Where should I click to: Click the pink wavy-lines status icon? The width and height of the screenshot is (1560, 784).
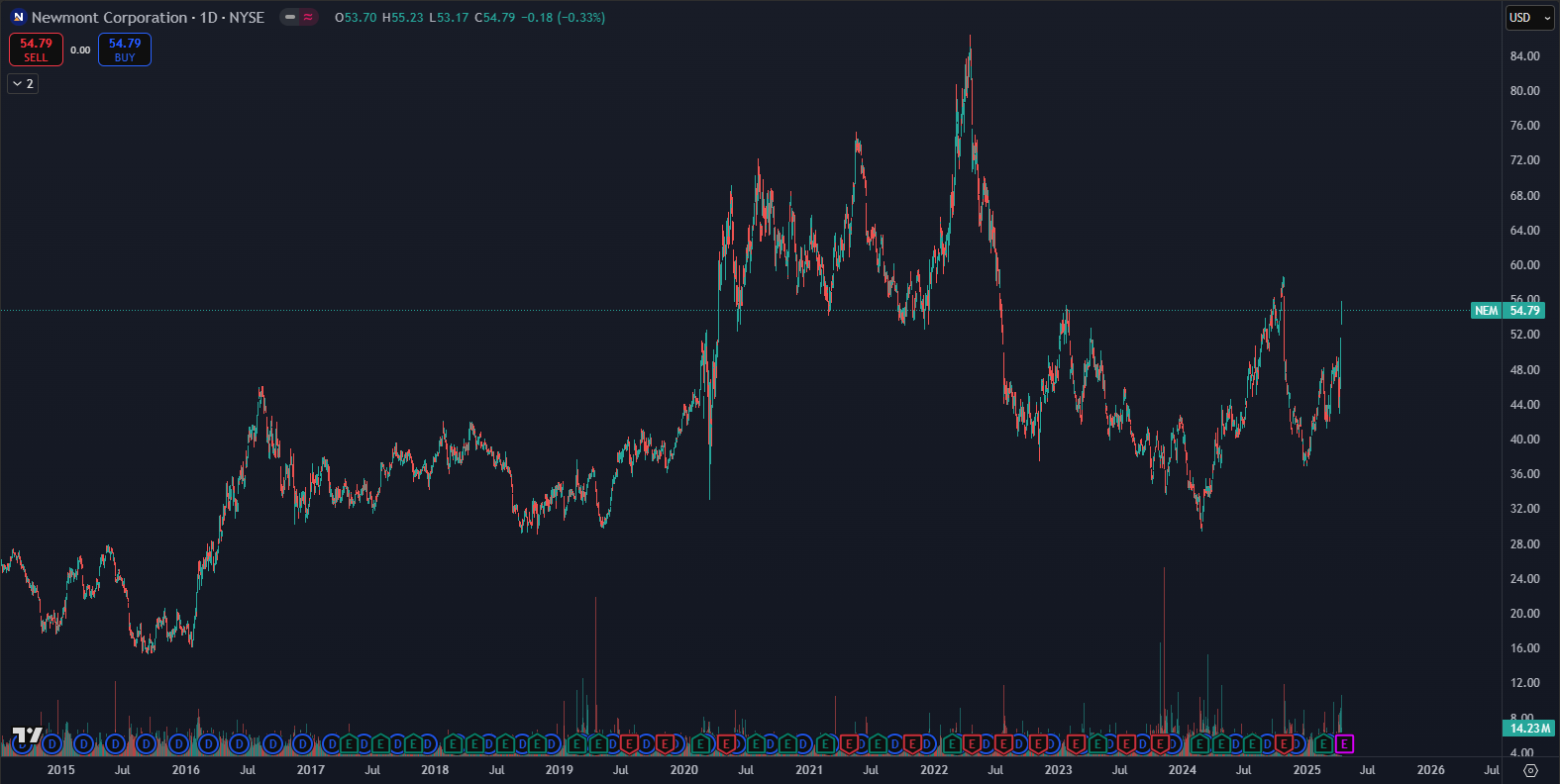tap(308, 17)
